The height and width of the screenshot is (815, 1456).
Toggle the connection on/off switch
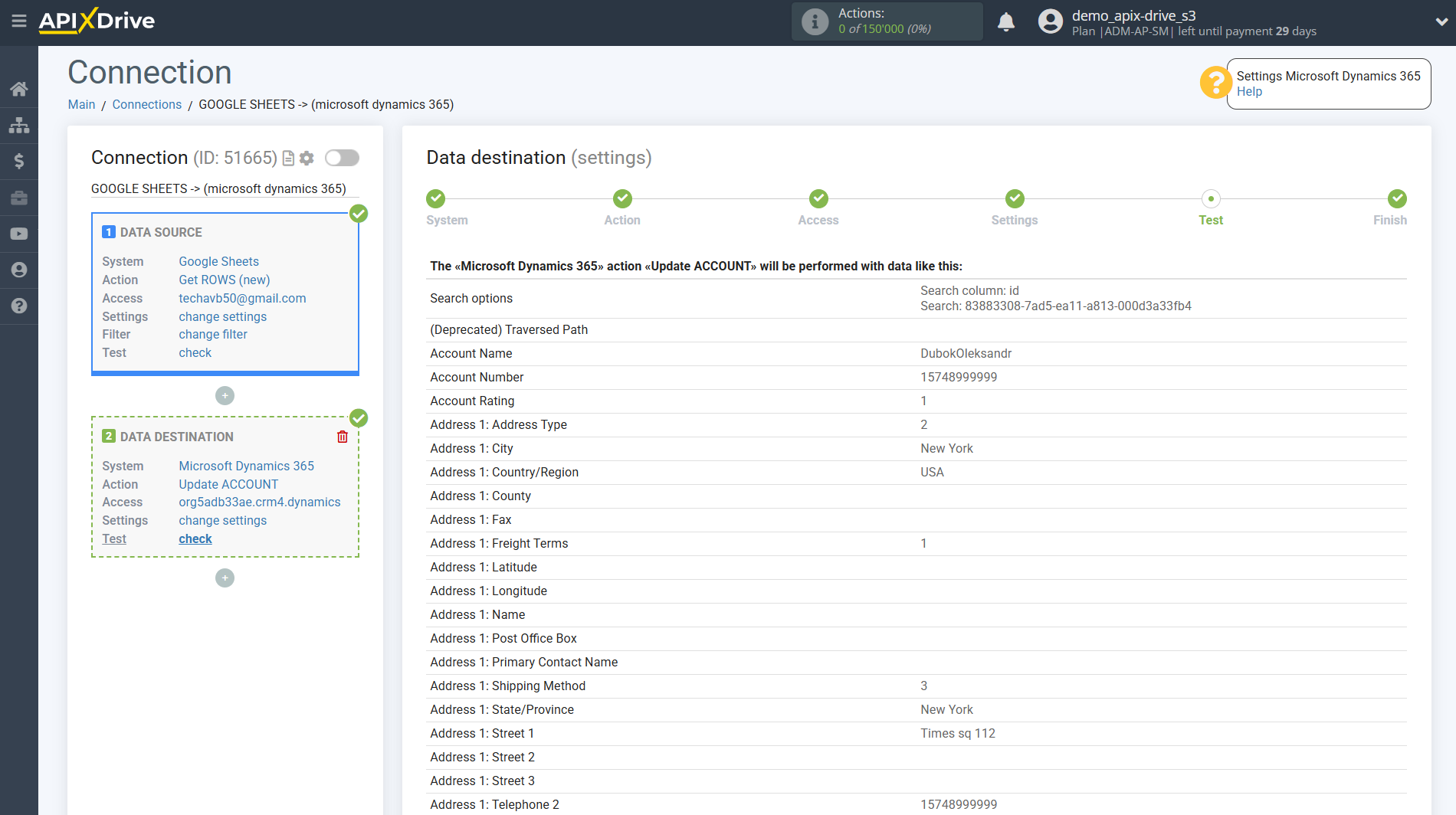(342, 158)
